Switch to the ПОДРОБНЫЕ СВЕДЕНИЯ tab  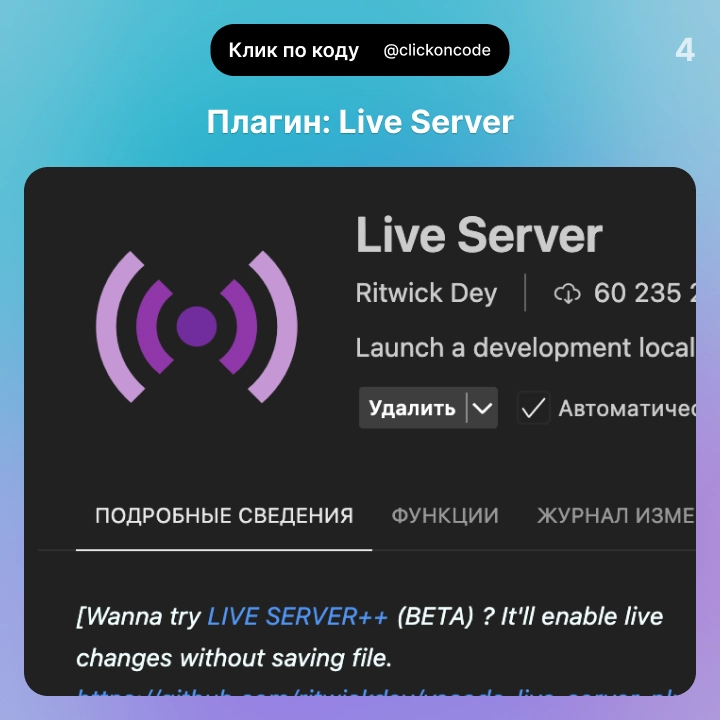[x=224, y=516]
